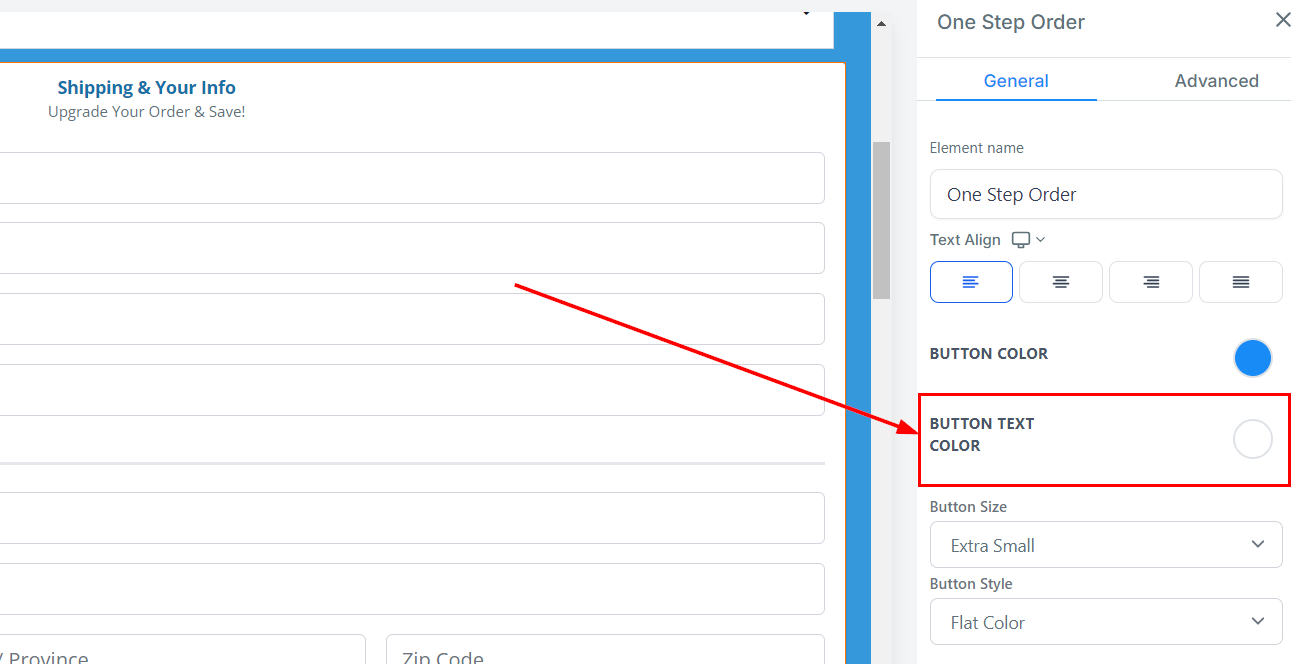1291x664 pixels.
Task: Click the Province input field
Action: (x=180, y=651)
